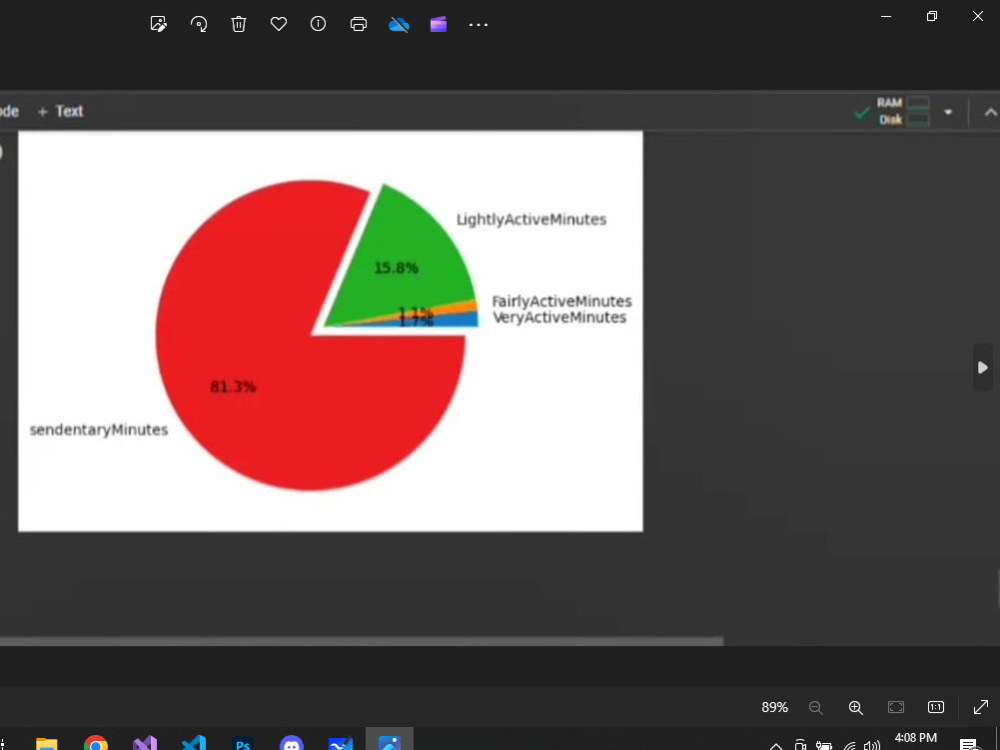The image size is (1000, 750).
Task: Open the Edit image tool
Action: coord(158,24)
